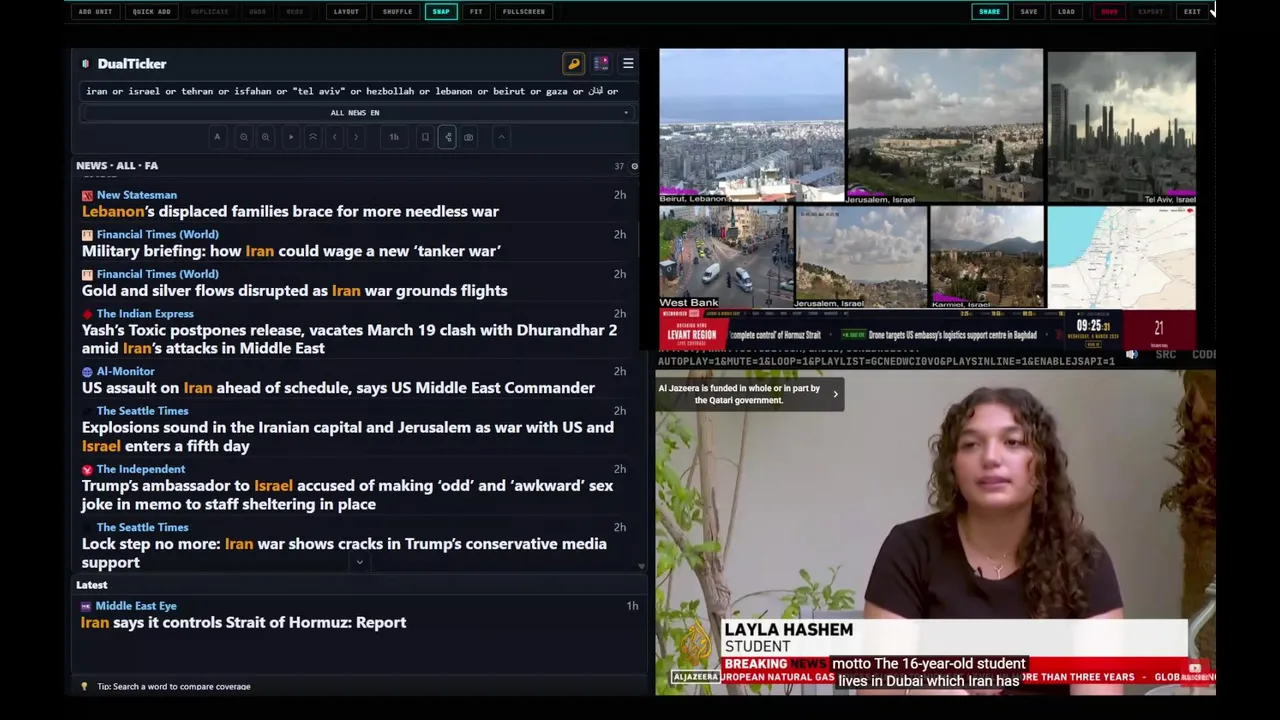
Task: Click the ADD UNIT button
Action: pyautogui.click(x=95, y=12)
